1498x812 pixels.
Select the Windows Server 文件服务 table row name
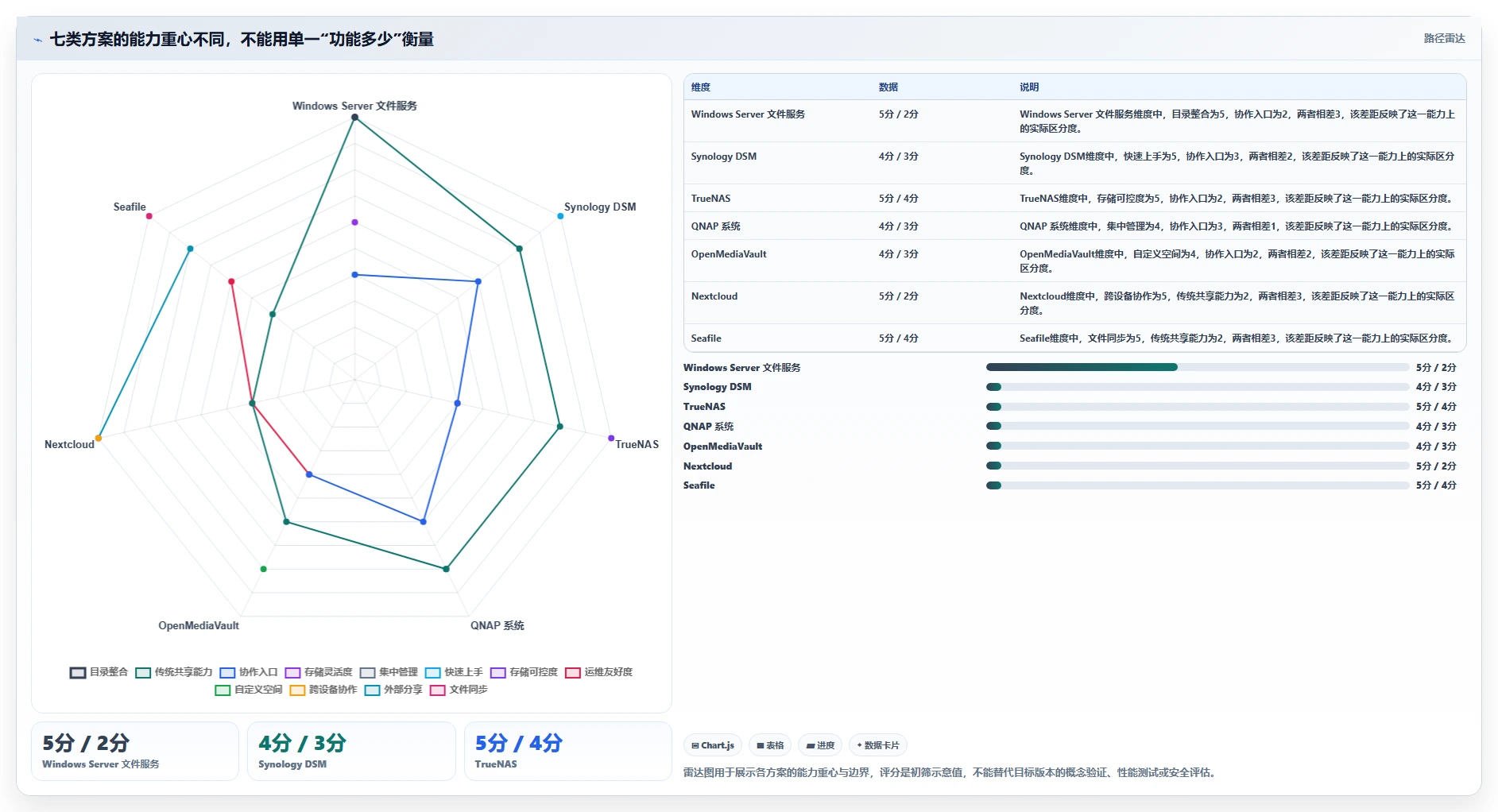point(748,114)
